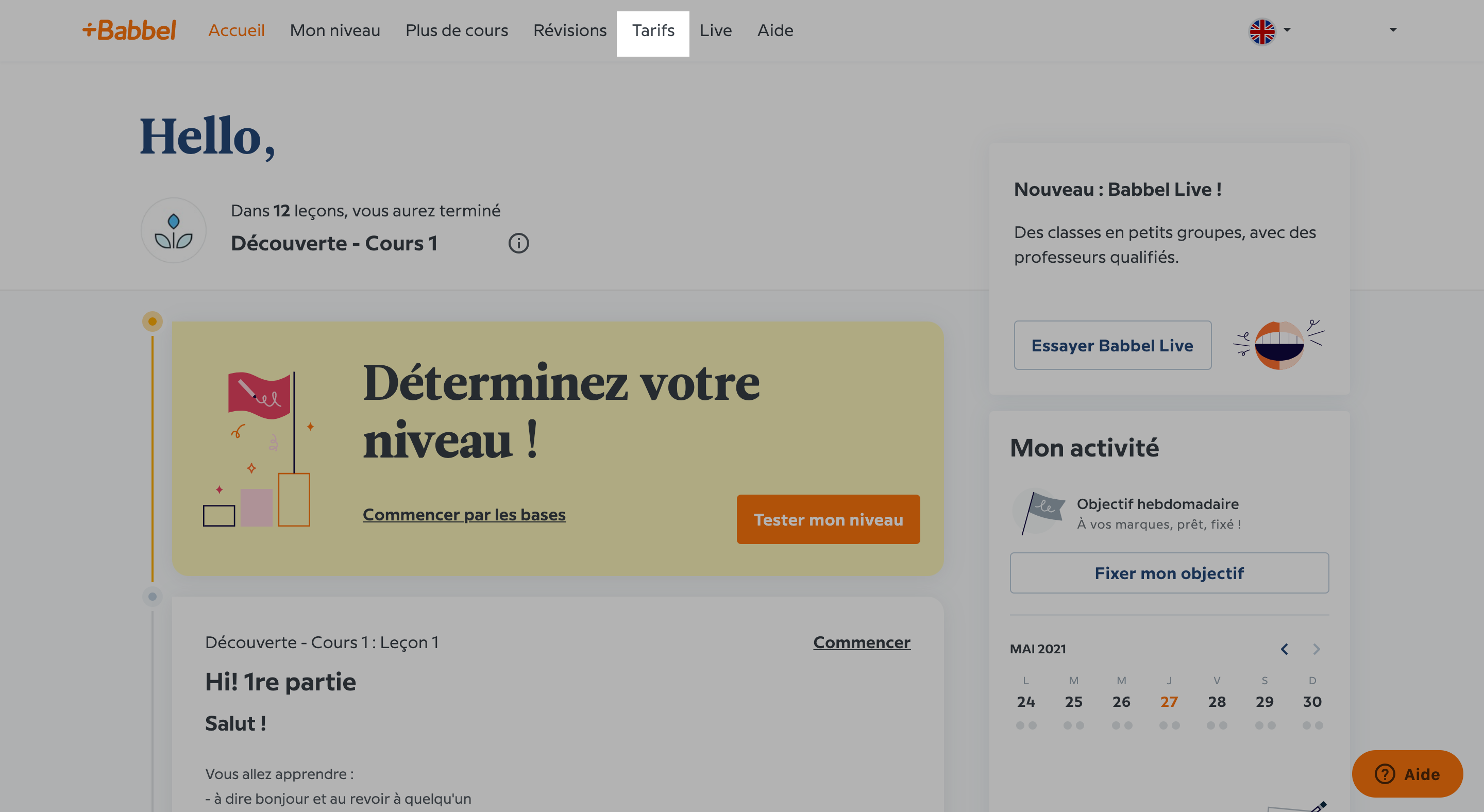Select day 27 in the activity calendar
This screenshot has width=1484, height=812.
1169,702
